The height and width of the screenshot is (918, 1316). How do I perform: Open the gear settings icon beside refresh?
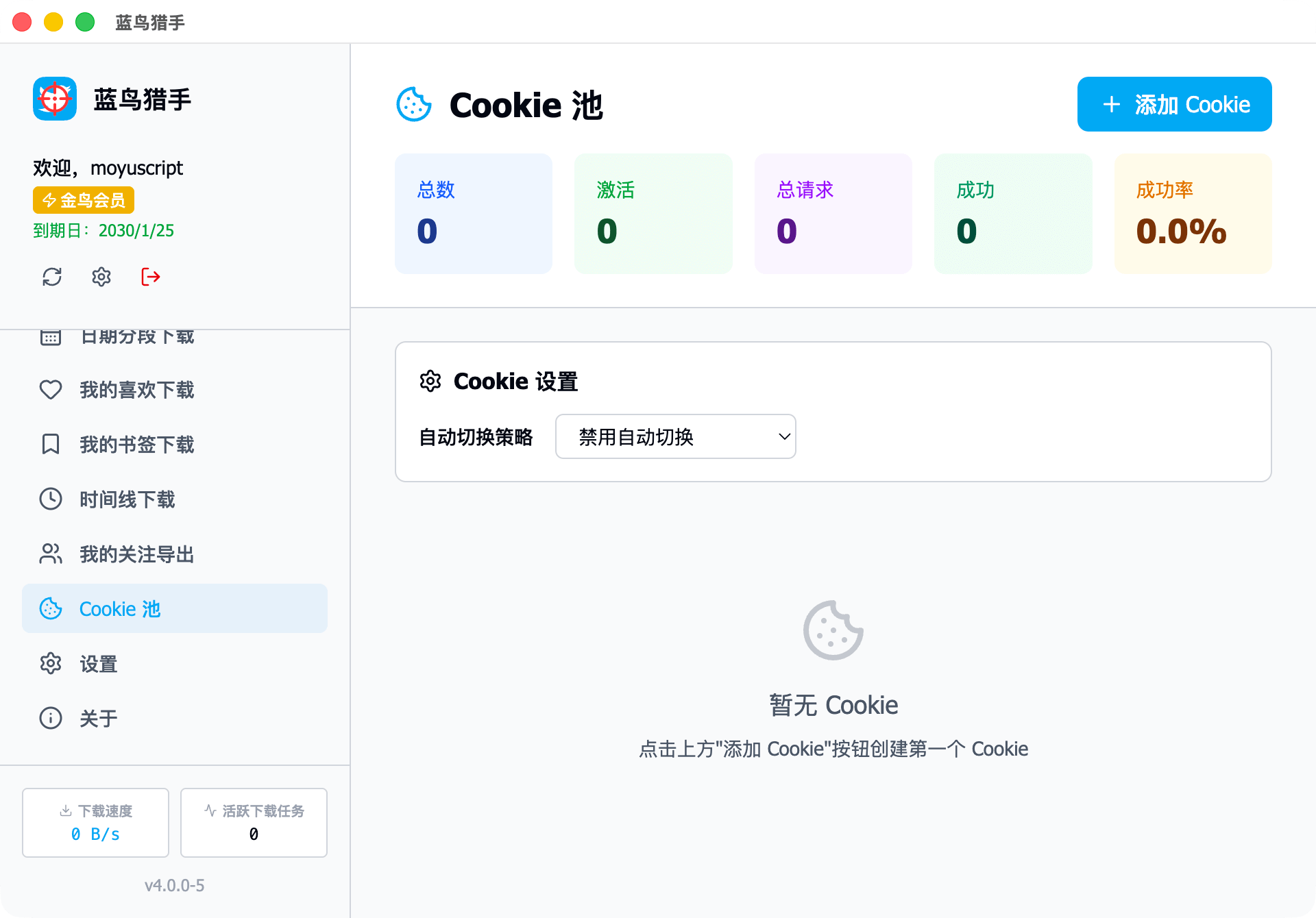click(x=101, y=277)
